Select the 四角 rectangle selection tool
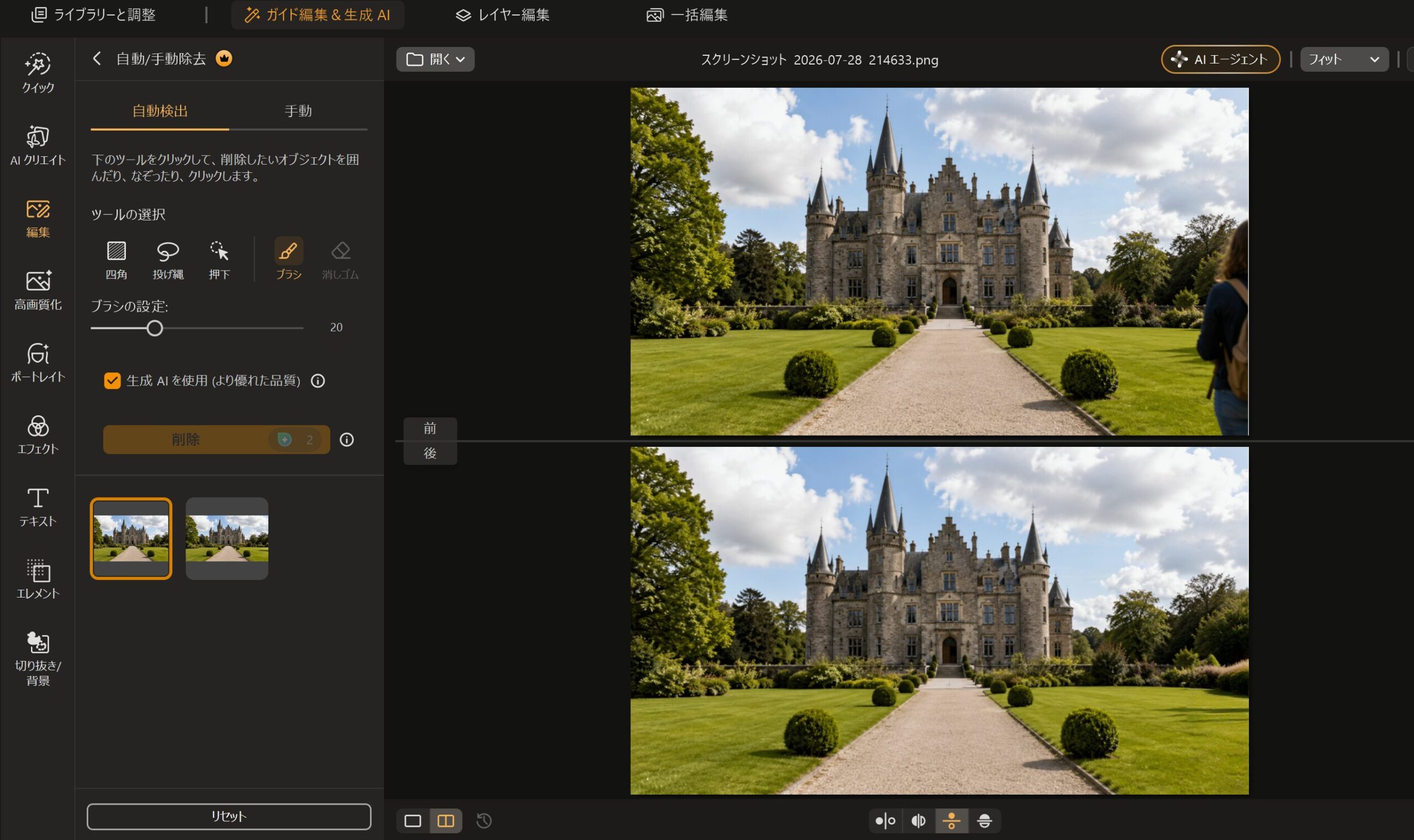 coord(116,260)
